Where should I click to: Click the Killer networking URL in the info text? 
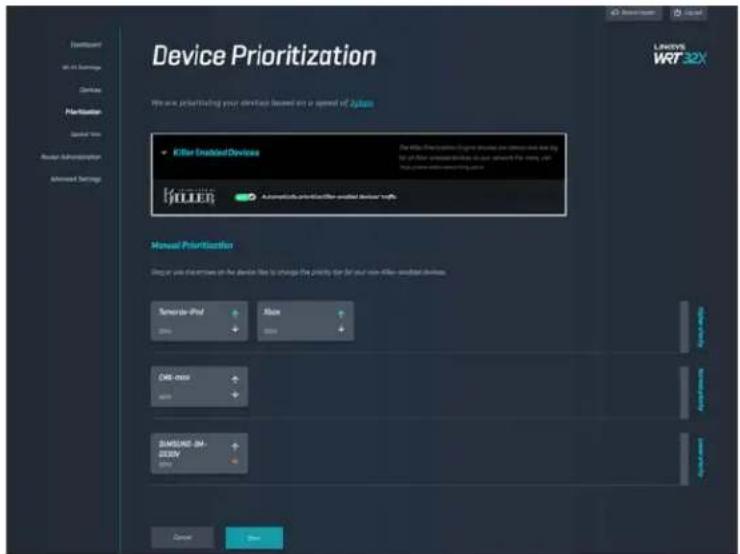[x=442, y=167]
